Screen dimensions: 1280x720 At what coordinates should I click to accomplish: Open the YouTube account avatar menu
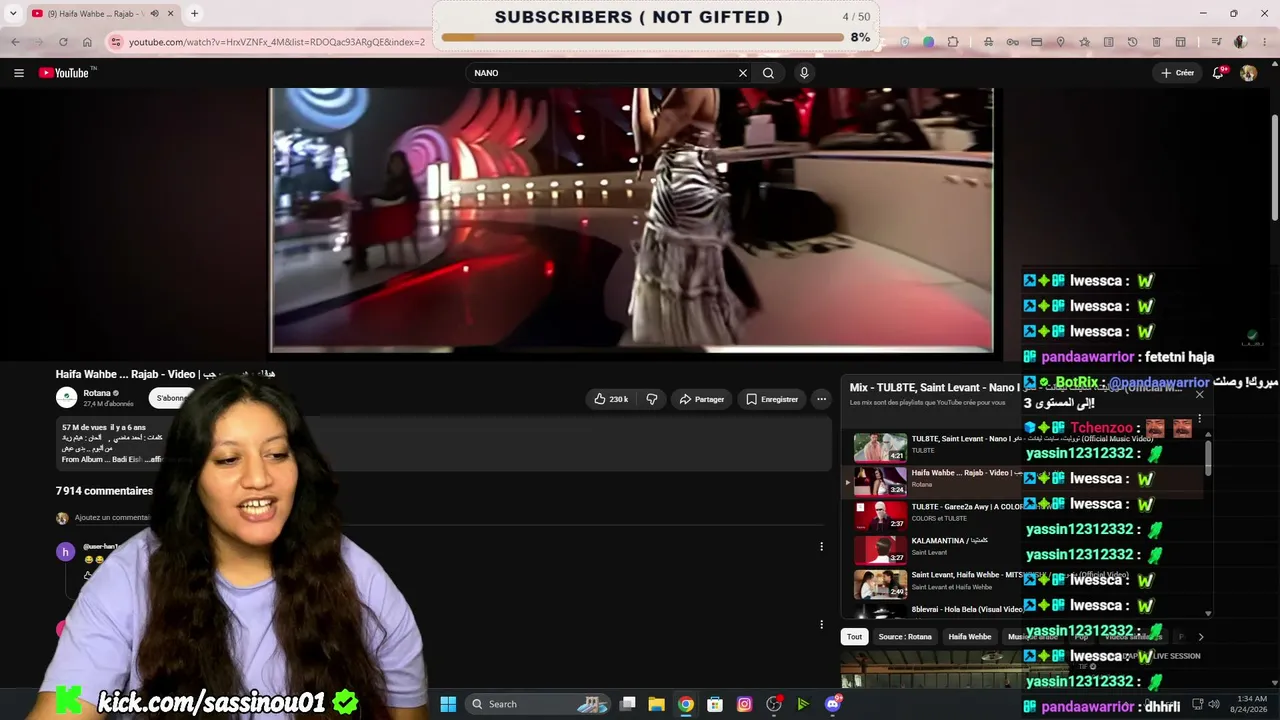1248,73
